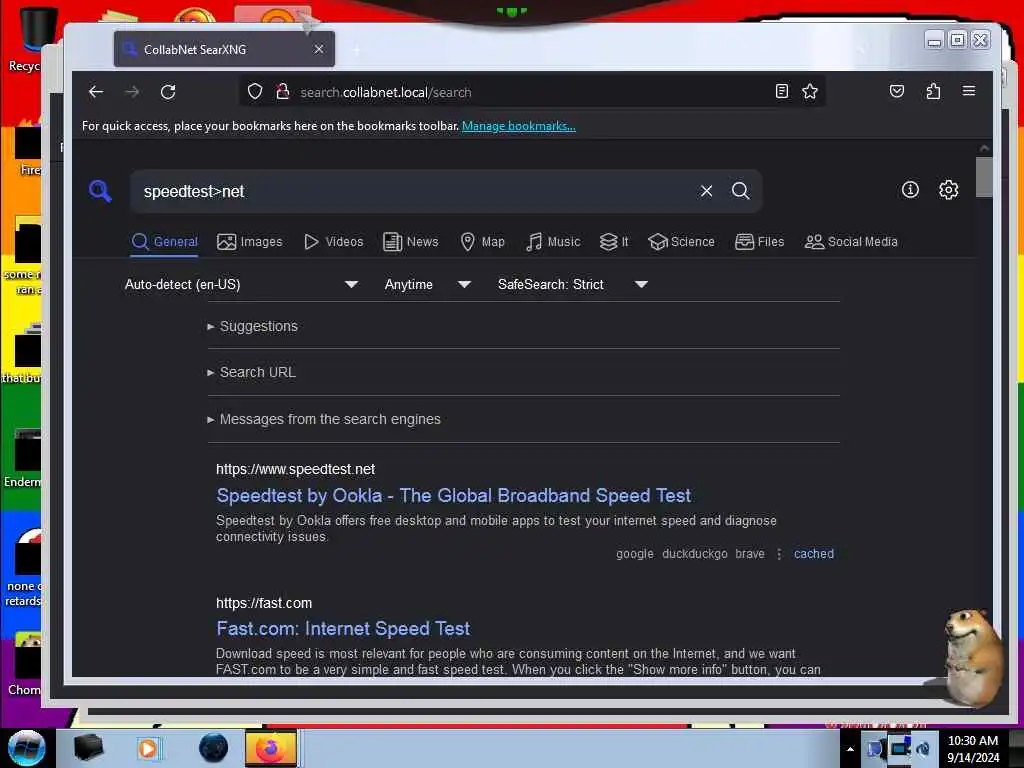
Task: Click the Firefox taskbar icon
Action: point(270,748)
